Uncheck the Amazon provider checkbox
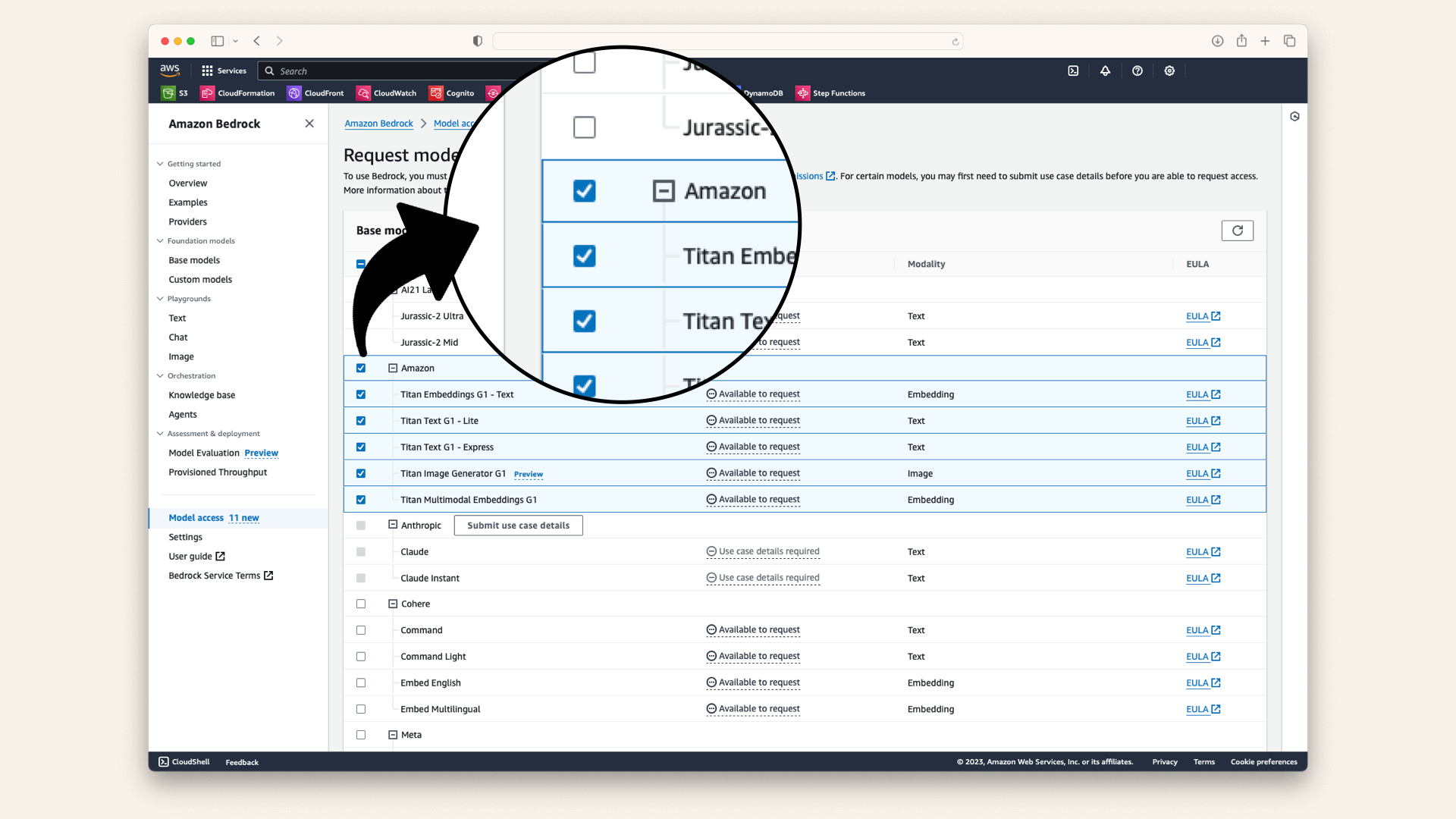Viewport: 1456px width, 819px height. (x=361, y=368)
